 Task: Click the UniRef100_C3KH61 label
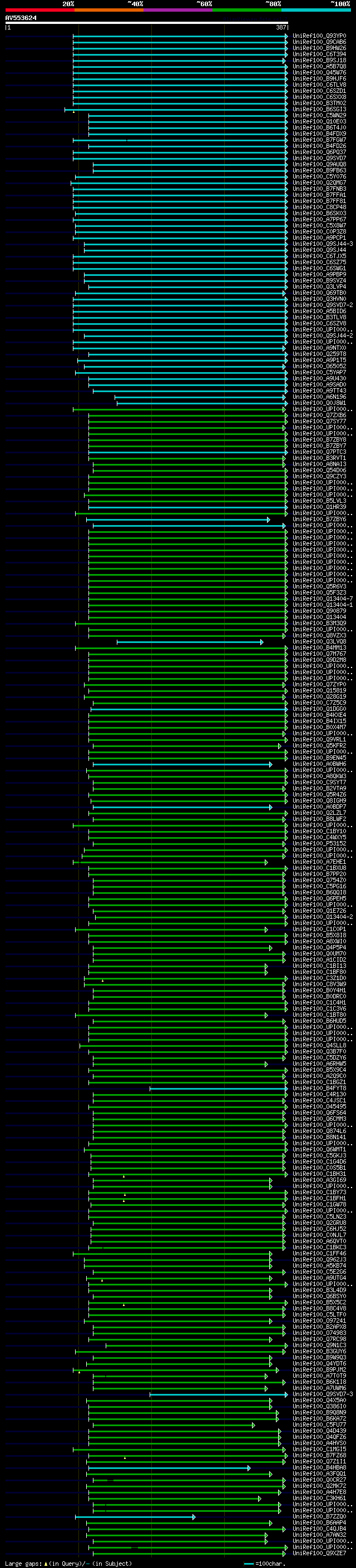319,1498
